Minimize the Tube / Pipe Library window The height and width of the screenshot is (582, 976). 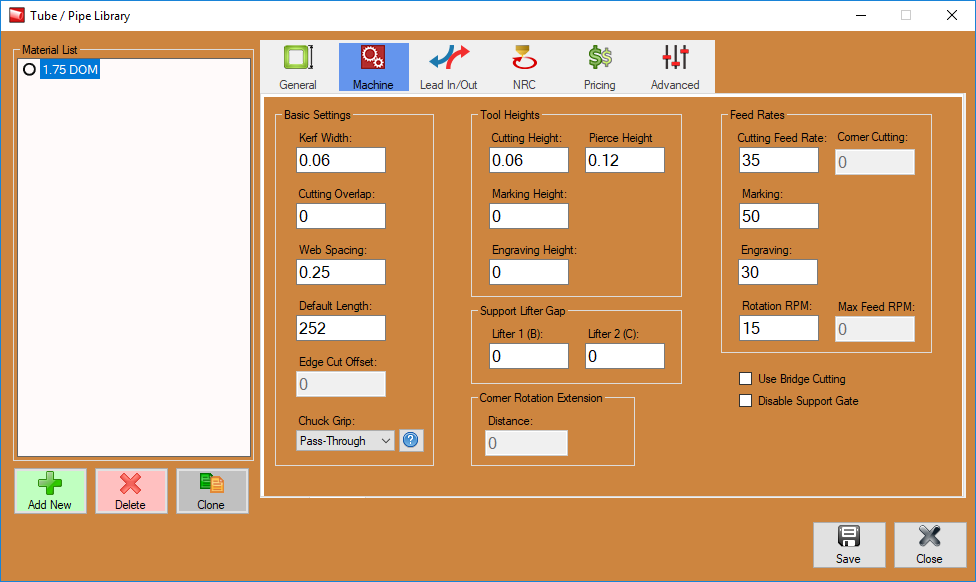tap(861, 16)
